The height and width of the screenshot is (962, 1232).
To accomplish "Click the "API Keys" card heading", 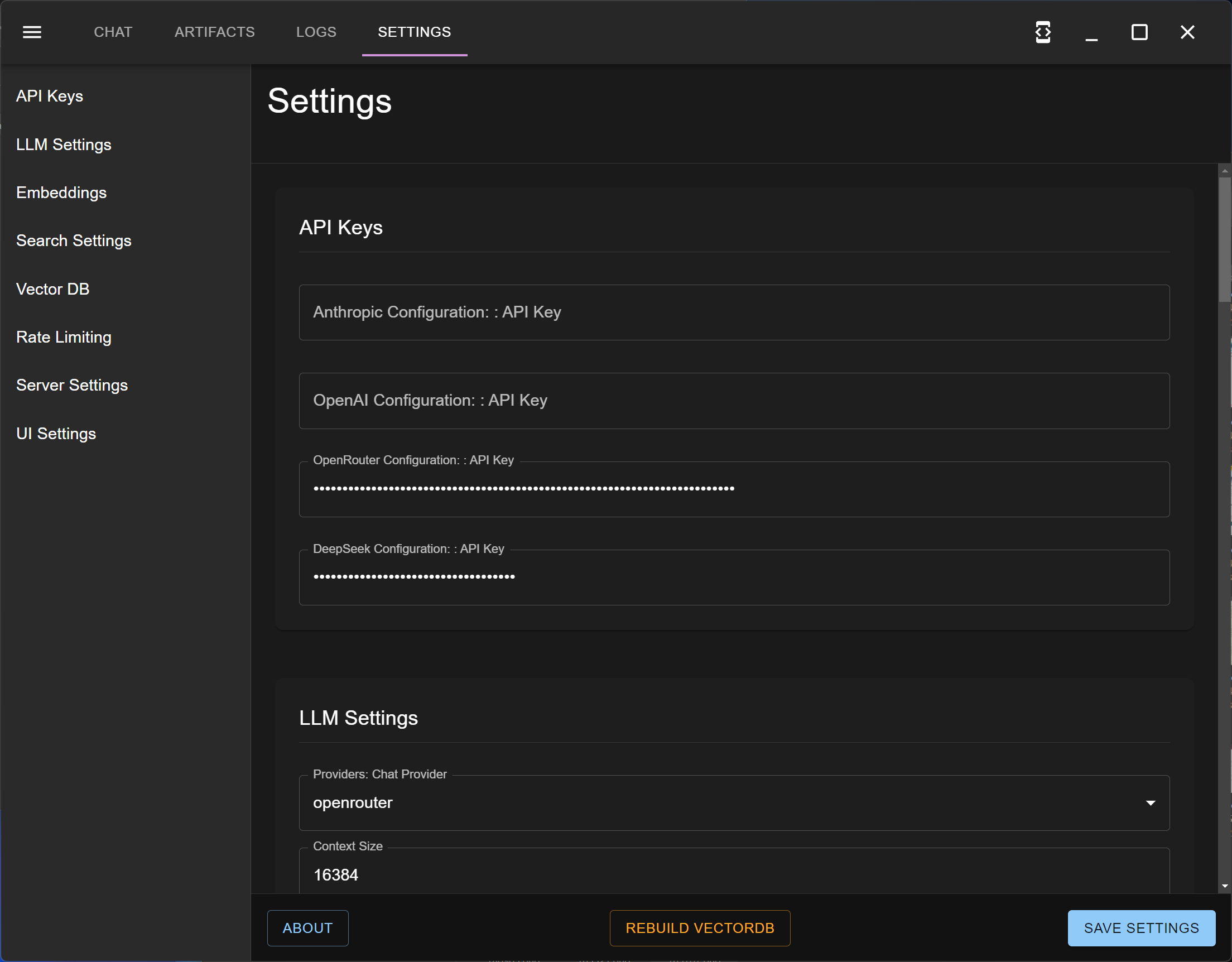I will (341, 227).
